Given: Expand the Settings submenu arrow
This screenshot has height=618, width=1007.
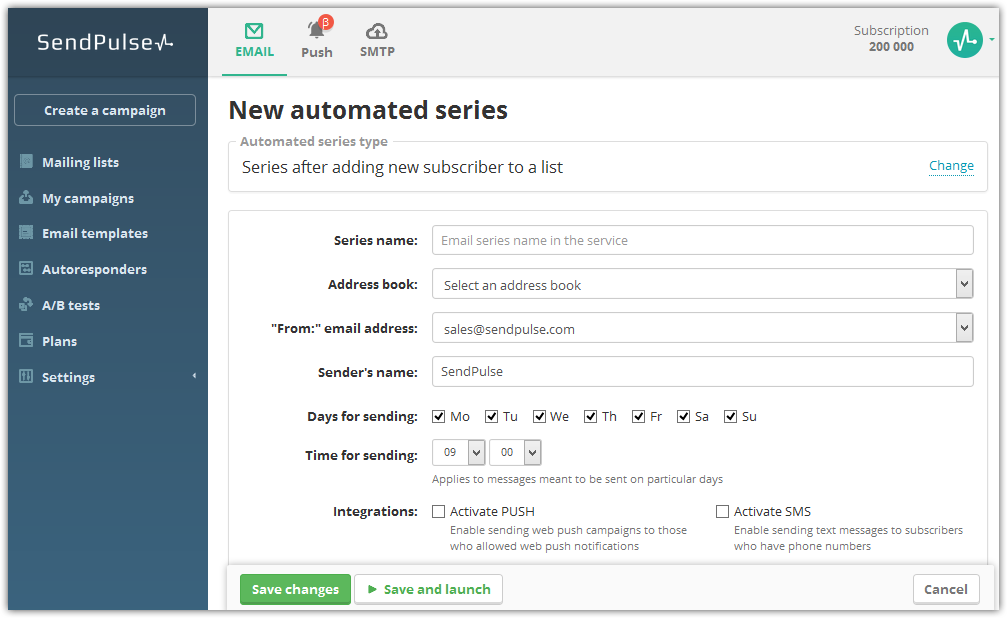Looking at the screenshot, I should pyautogui.click(x=194, y=376).
